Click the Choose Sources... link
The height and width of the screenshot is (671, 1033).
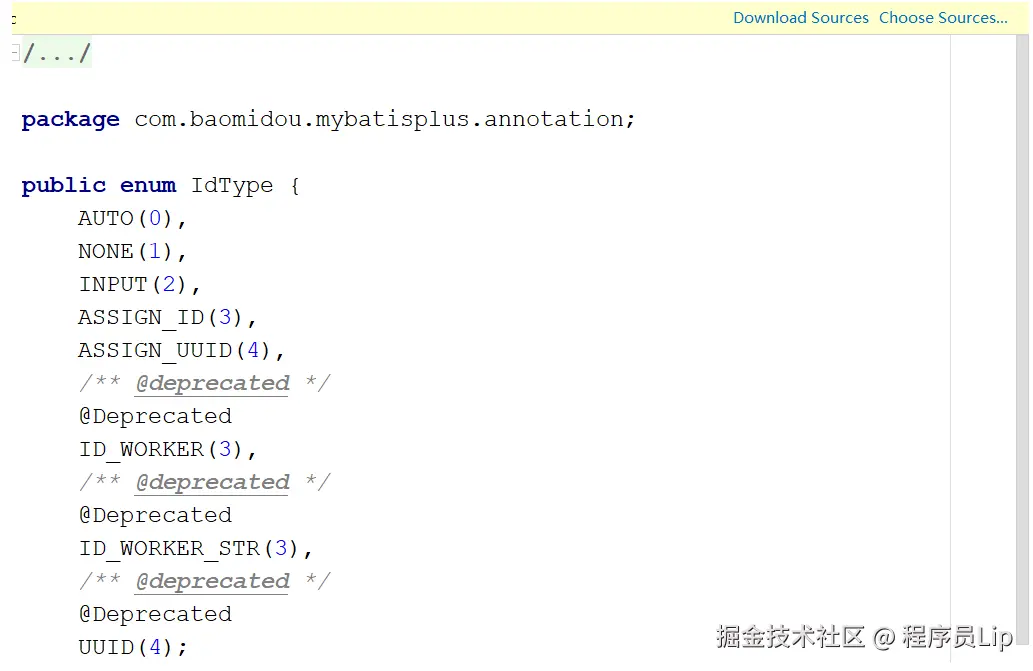(942, 18)
